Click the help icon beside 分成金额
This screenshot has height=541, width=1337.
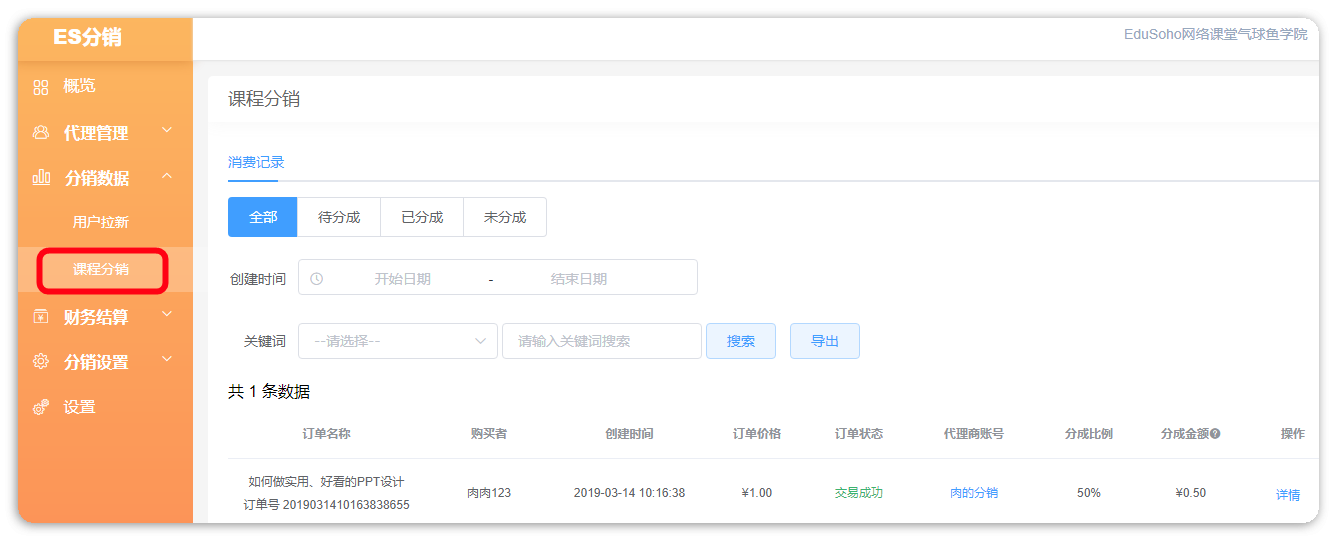point(1215,434)
